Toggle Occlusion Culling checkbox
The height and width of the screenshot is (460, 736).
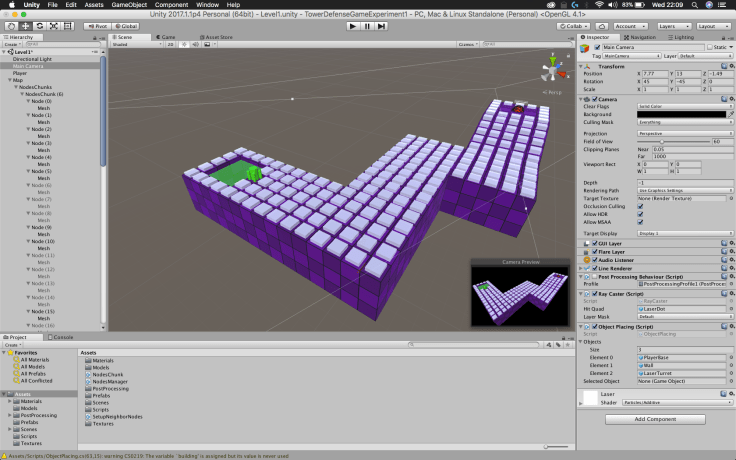pos(641,205)
